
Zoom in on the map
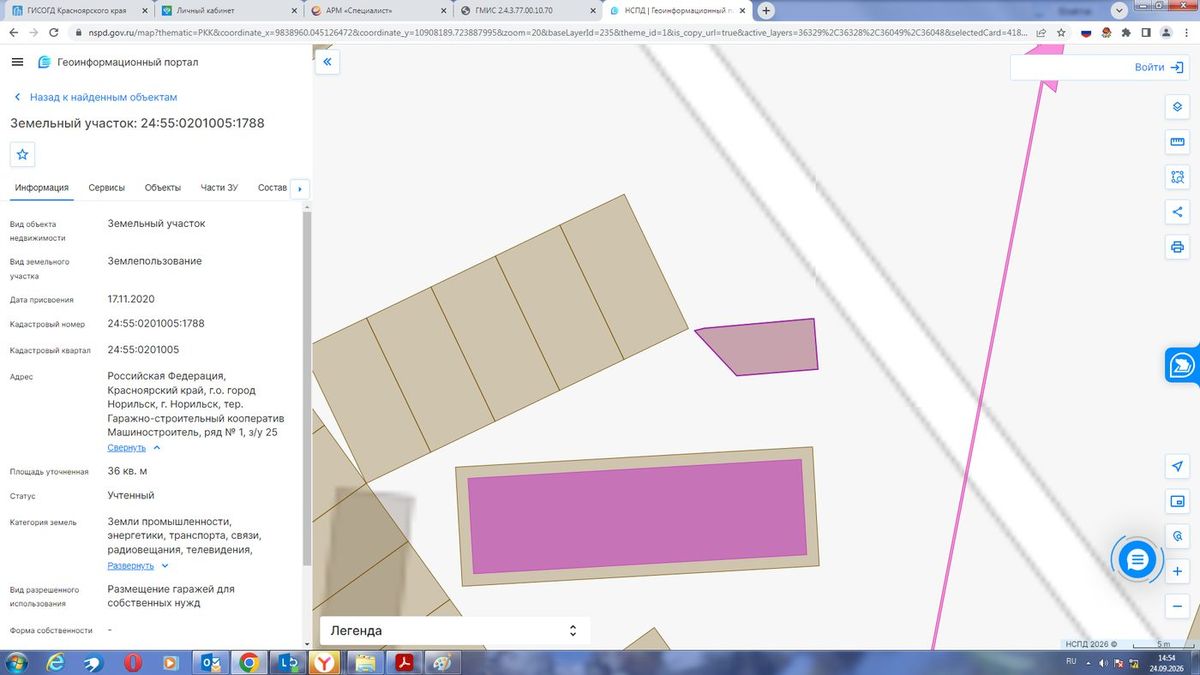1177,571
